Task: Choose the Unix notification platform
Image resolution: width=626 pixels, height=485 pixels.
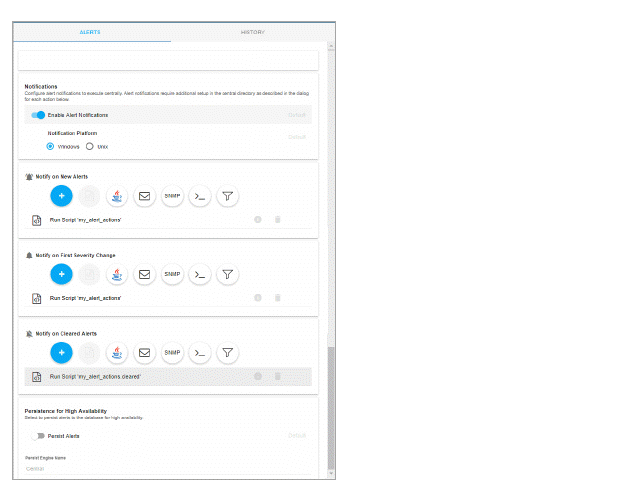Action: 89,146
